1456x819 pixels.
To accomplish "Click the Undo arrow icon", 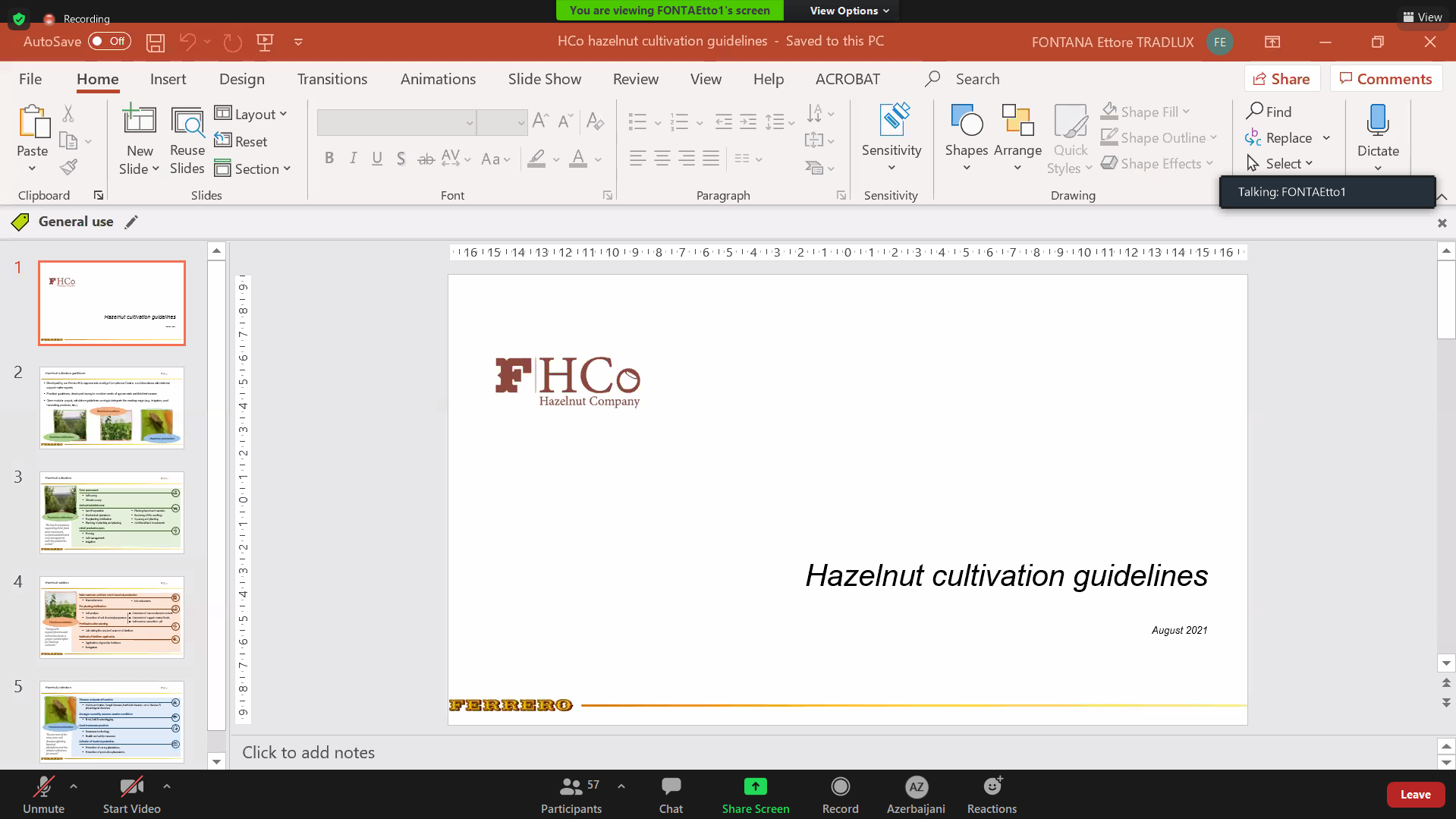I will [187, 43].
